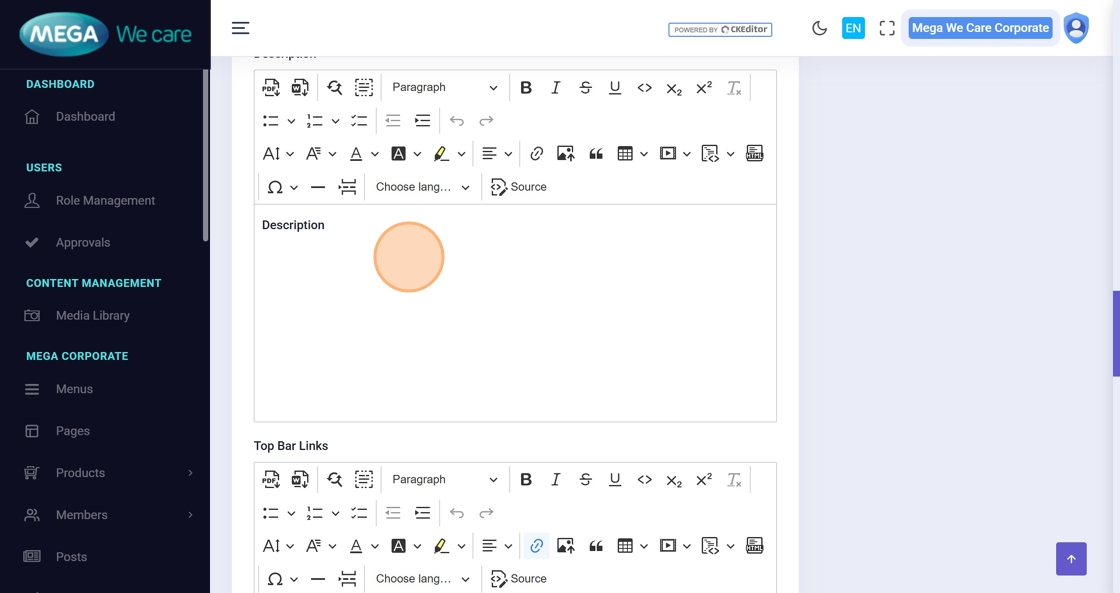Click to-do list icon in Description editor

point(359,121)
